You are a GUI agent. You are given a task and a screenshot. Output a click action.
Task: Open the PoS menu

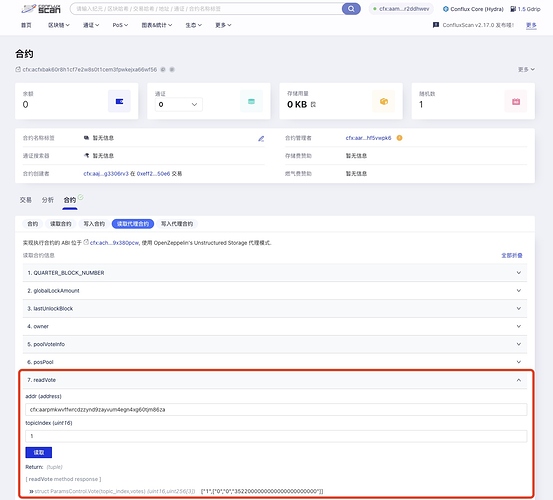pyautogui.click(x=120, y=25)
